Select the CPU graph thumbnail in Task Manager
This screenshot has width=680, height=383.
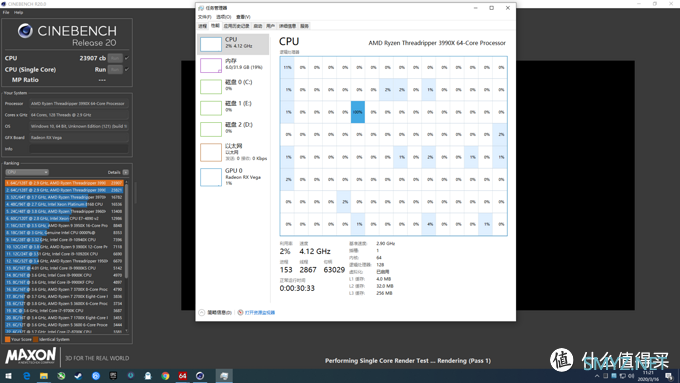pos(211,44)
